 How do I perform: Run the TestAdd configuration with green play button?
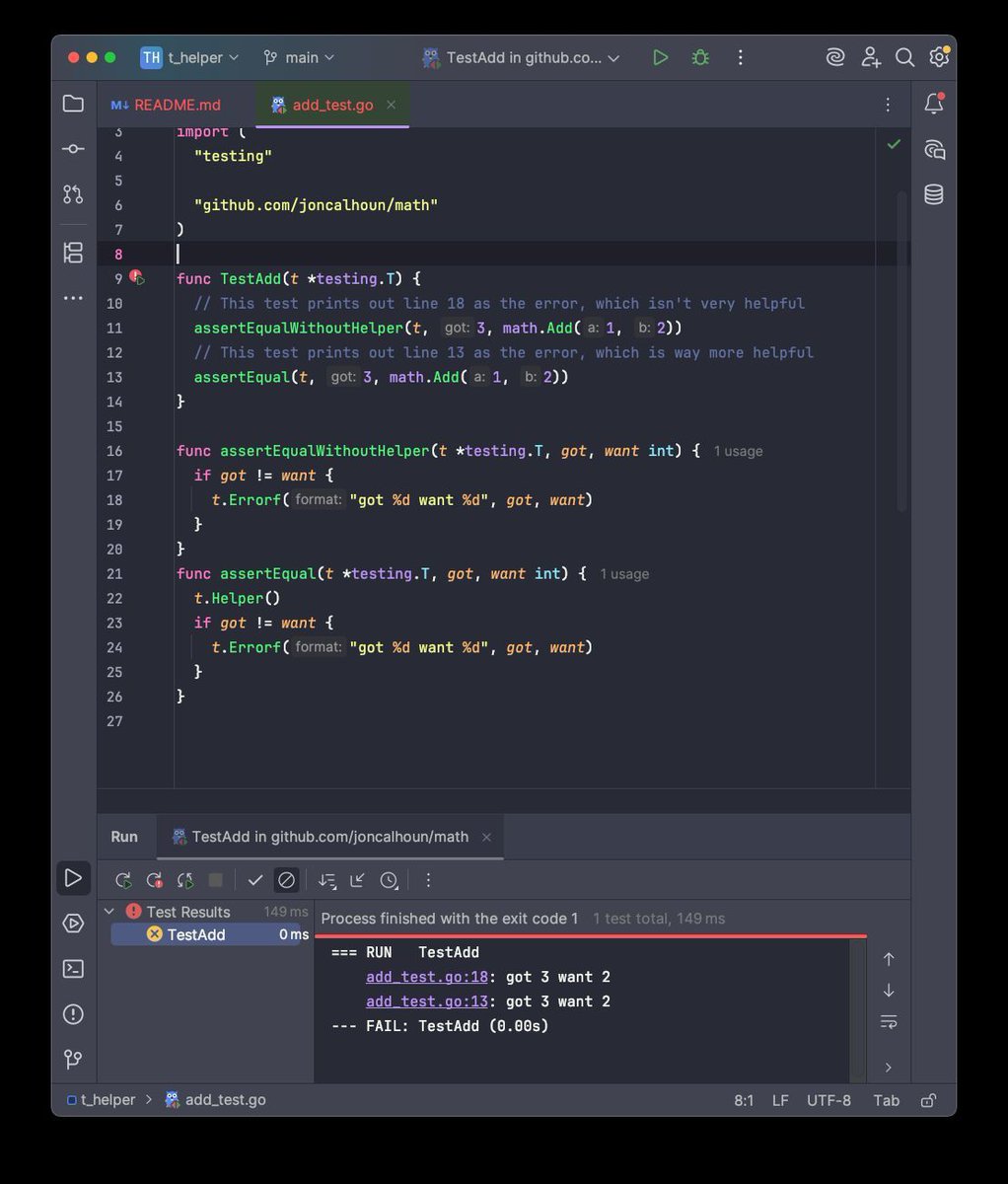(660, 57)
